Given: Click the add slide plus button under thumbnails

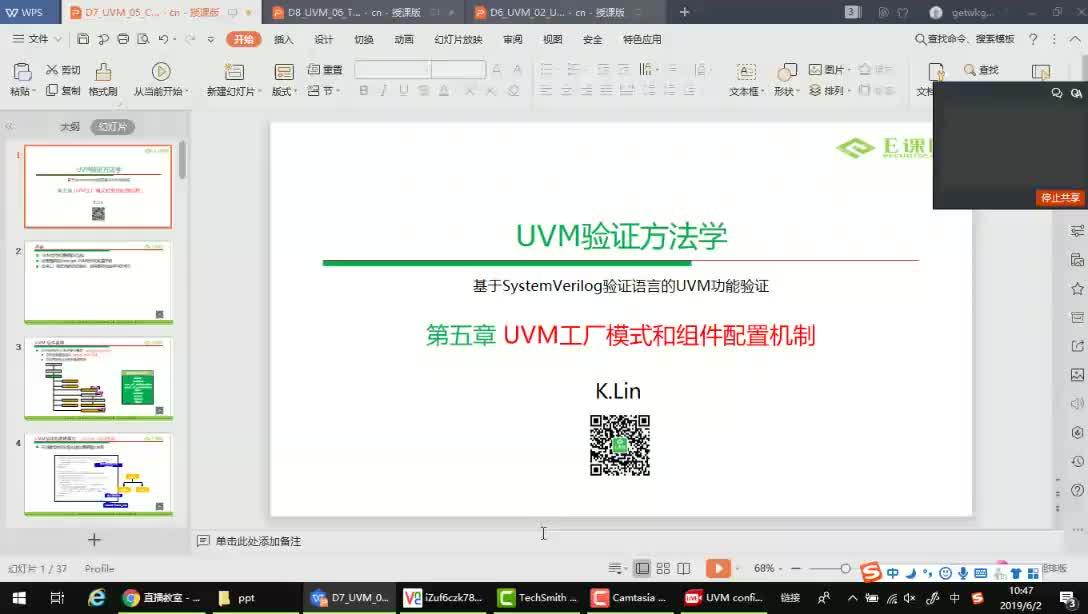Looking at the screenshot, I should (94, 539).
